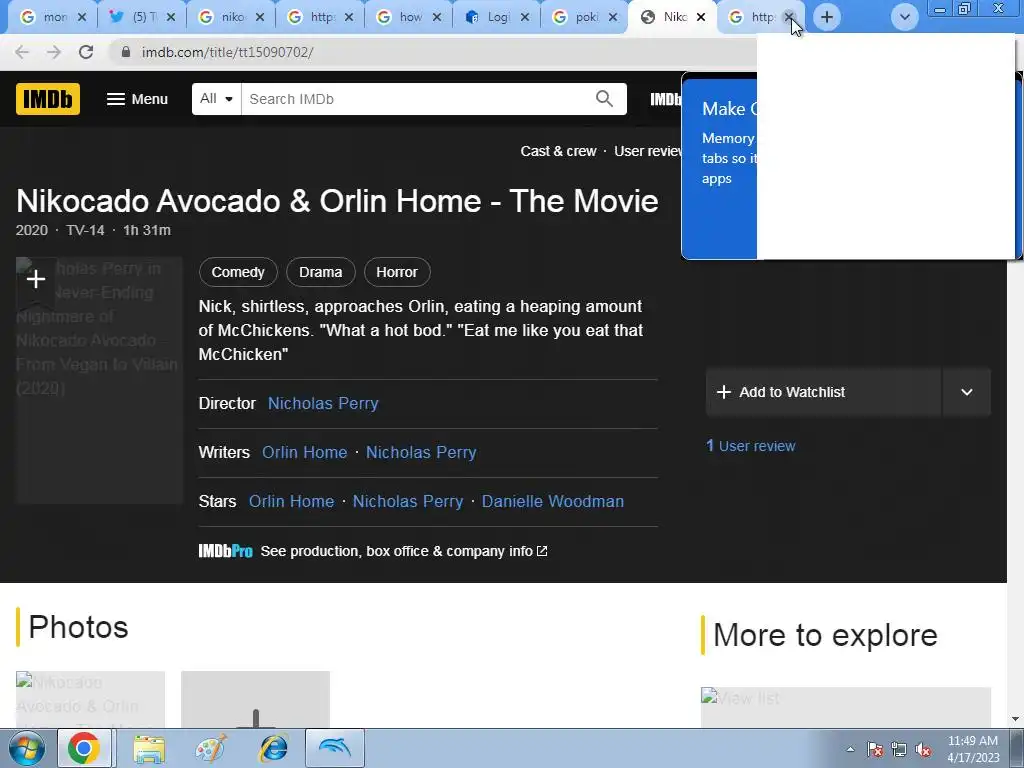The height and width of the screenshot is (768, 1024).
Task: Select the Comedy genre chip
Action: tap(238, 272)
